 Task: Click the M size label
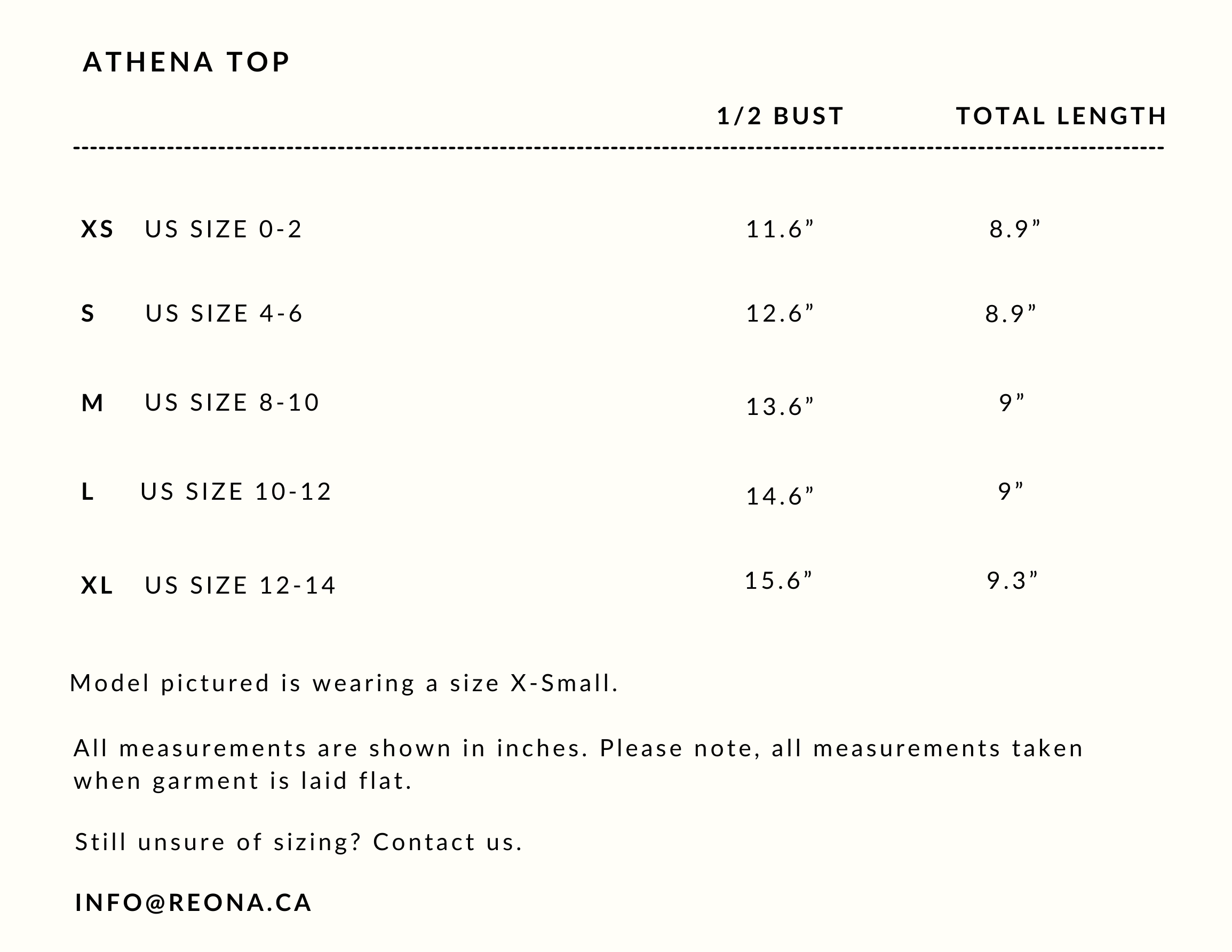(92, 403)
